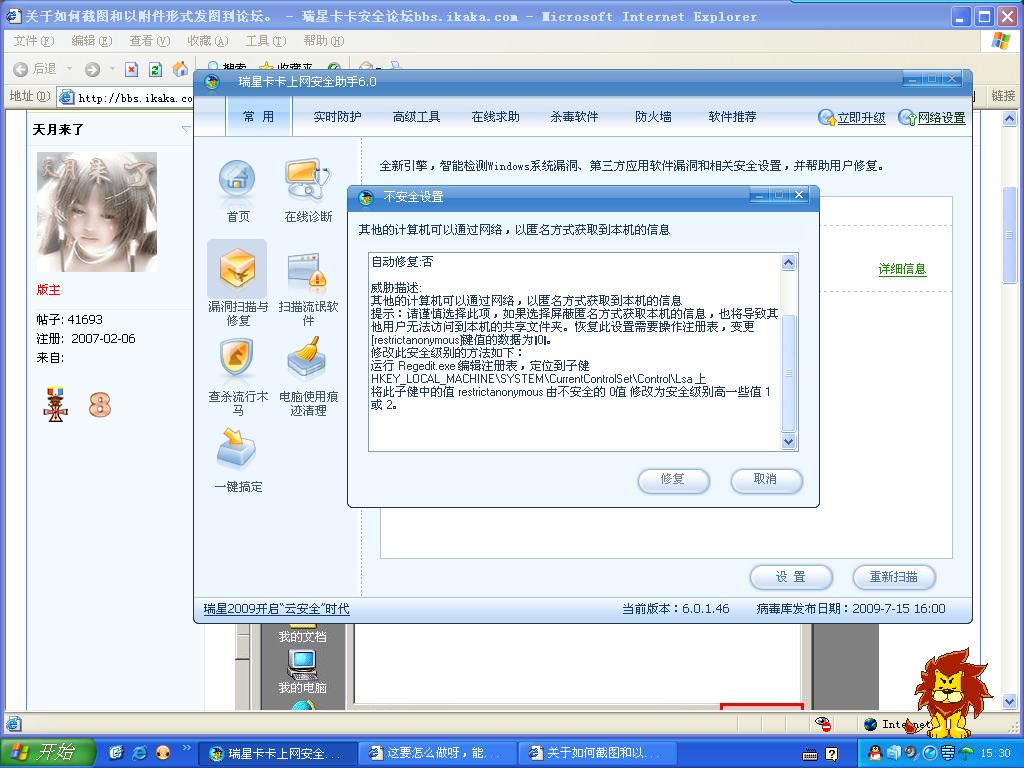Click the 重新扫描 rescan button
Image resolution: width=1024 pixels, height=768 pixels.
pos(893,577)
